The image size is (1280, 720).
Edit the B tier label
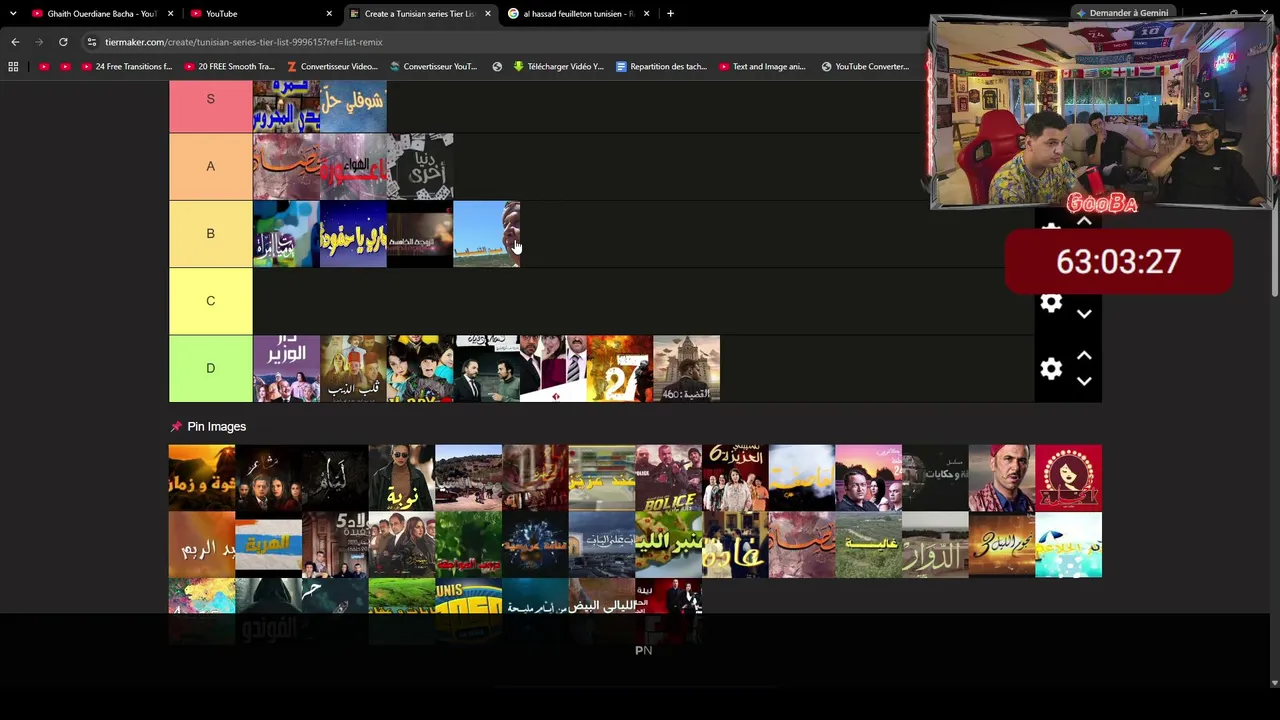pos(210,233)
